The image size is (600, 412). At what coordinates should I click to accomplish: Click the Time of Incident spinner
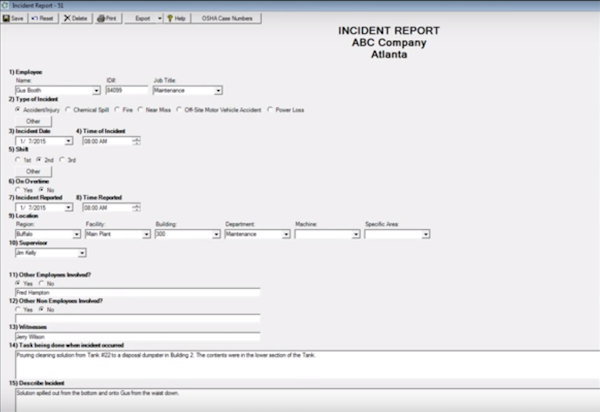[136, 141]
